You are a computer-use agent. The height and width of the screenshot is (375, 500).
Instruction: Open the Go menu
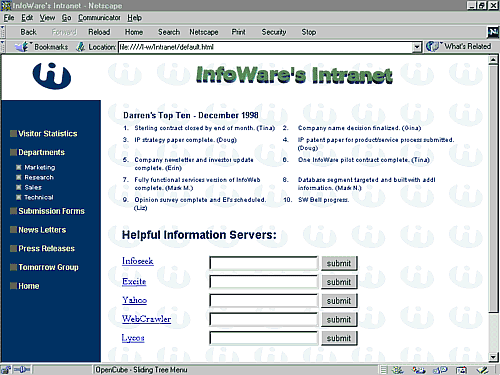[x=66, y=18]
